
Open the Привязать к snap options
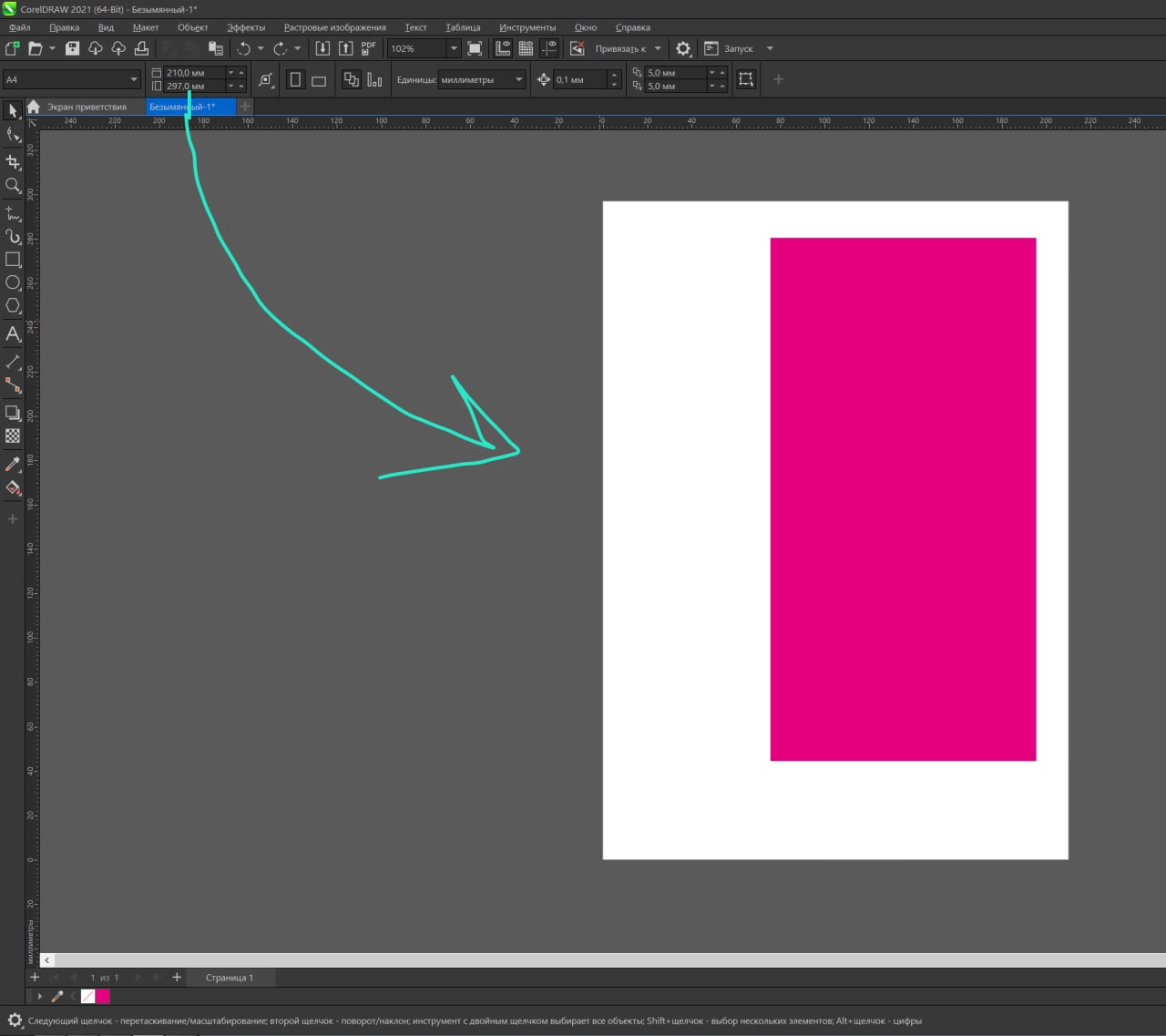pyautogui.click(x=628, y=48)
